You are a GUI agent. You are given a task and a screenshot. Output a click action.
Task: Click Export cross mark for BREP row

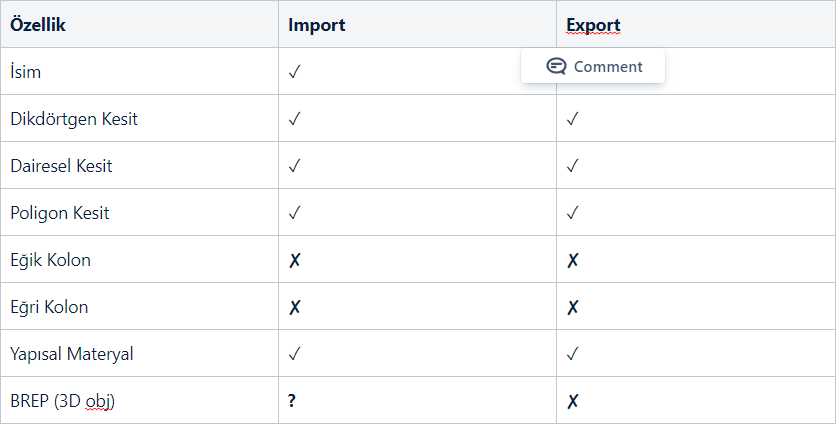coord(573,401)
